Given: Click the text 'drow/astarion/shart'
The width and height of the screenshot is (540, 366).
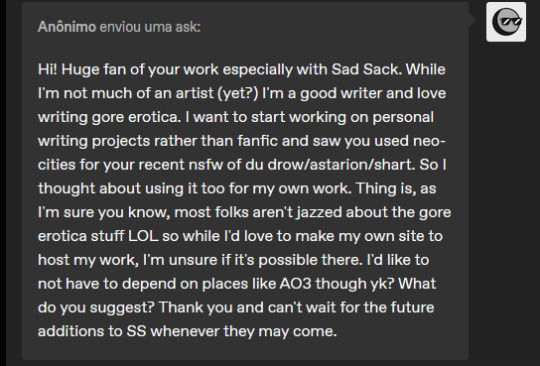Looking at the screenshot, I should coord(341,165).
